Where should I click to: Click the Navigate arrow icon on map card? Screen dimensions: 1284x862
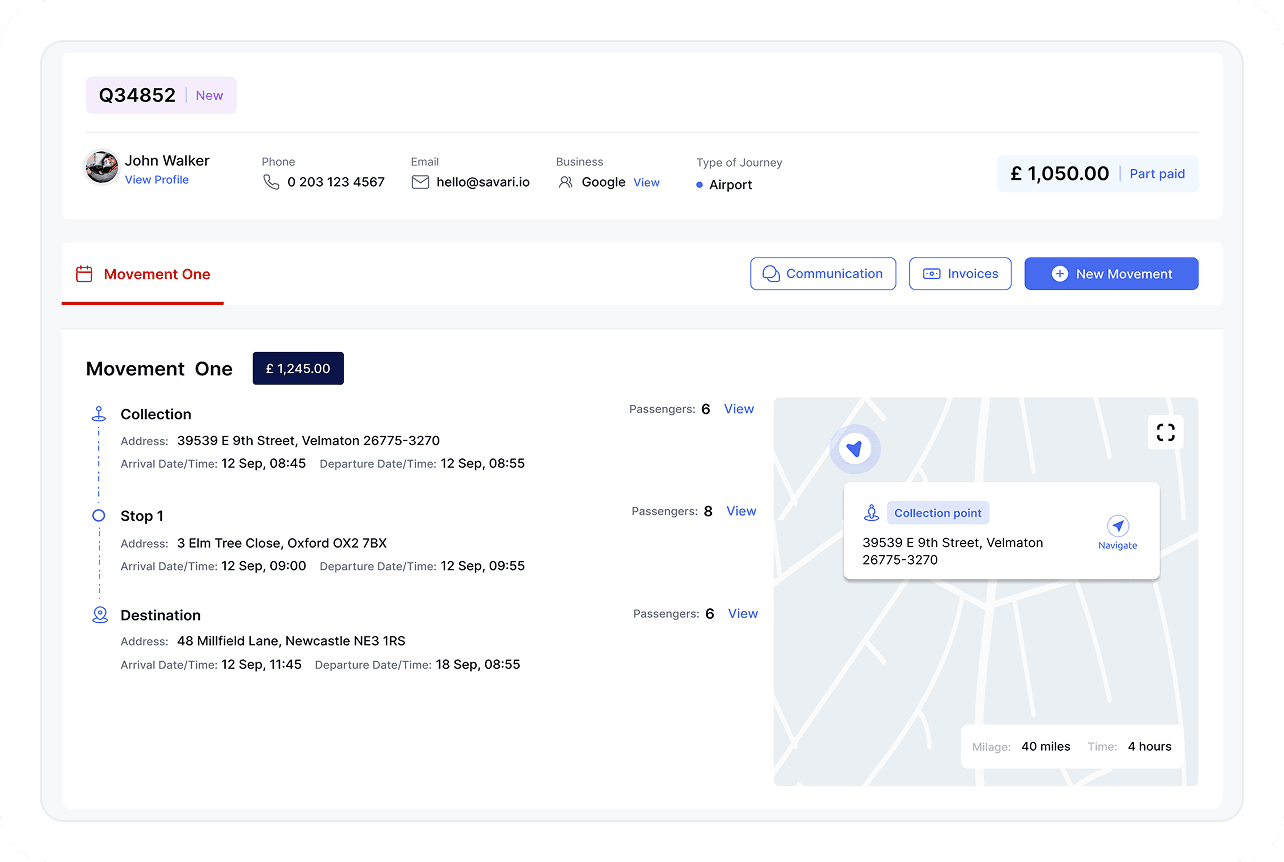click(1118, 526)
